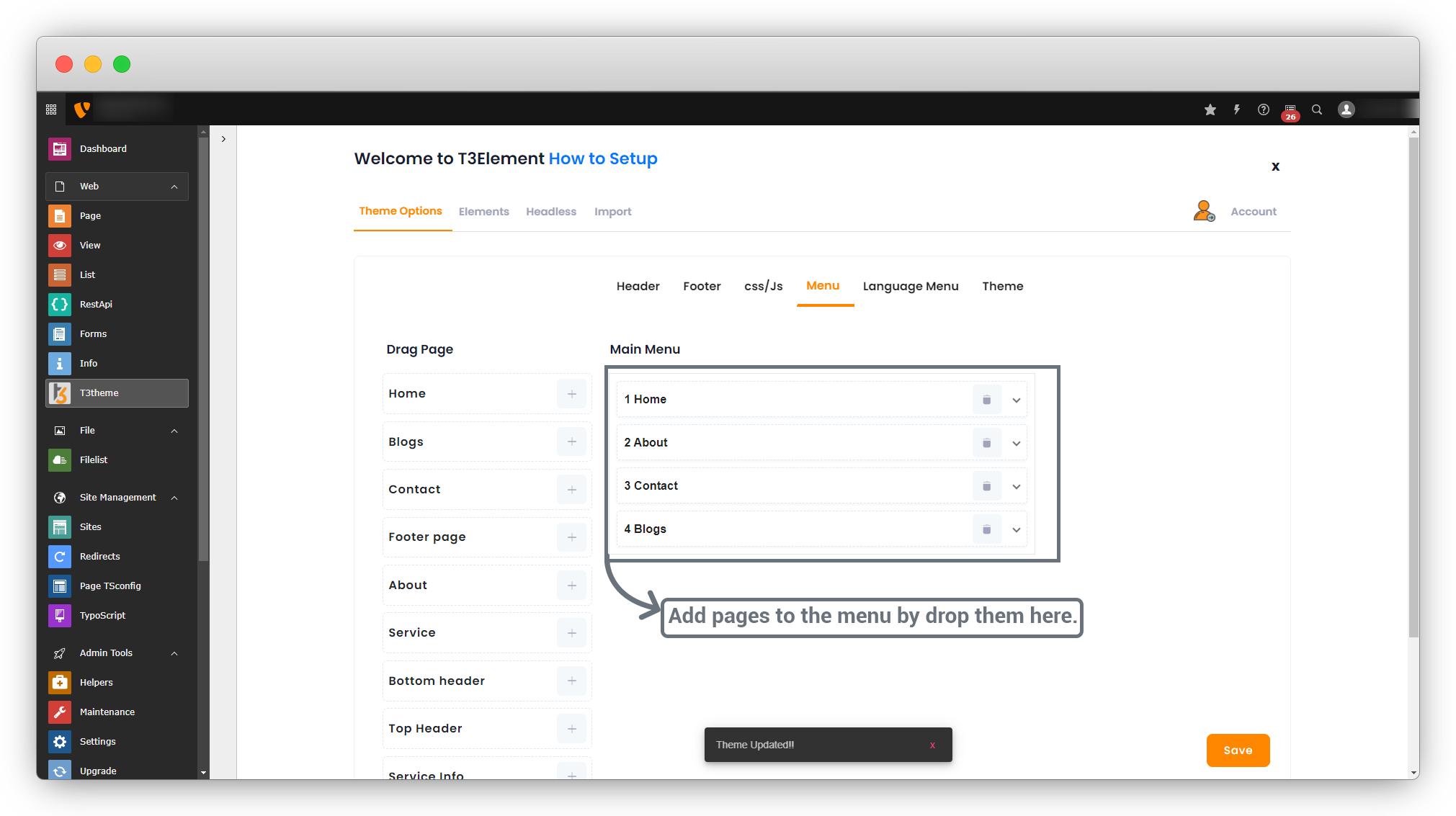Open the Language Menu sub-tab
The height and width of the screenshot is (816, 1456).
[911, 287]
